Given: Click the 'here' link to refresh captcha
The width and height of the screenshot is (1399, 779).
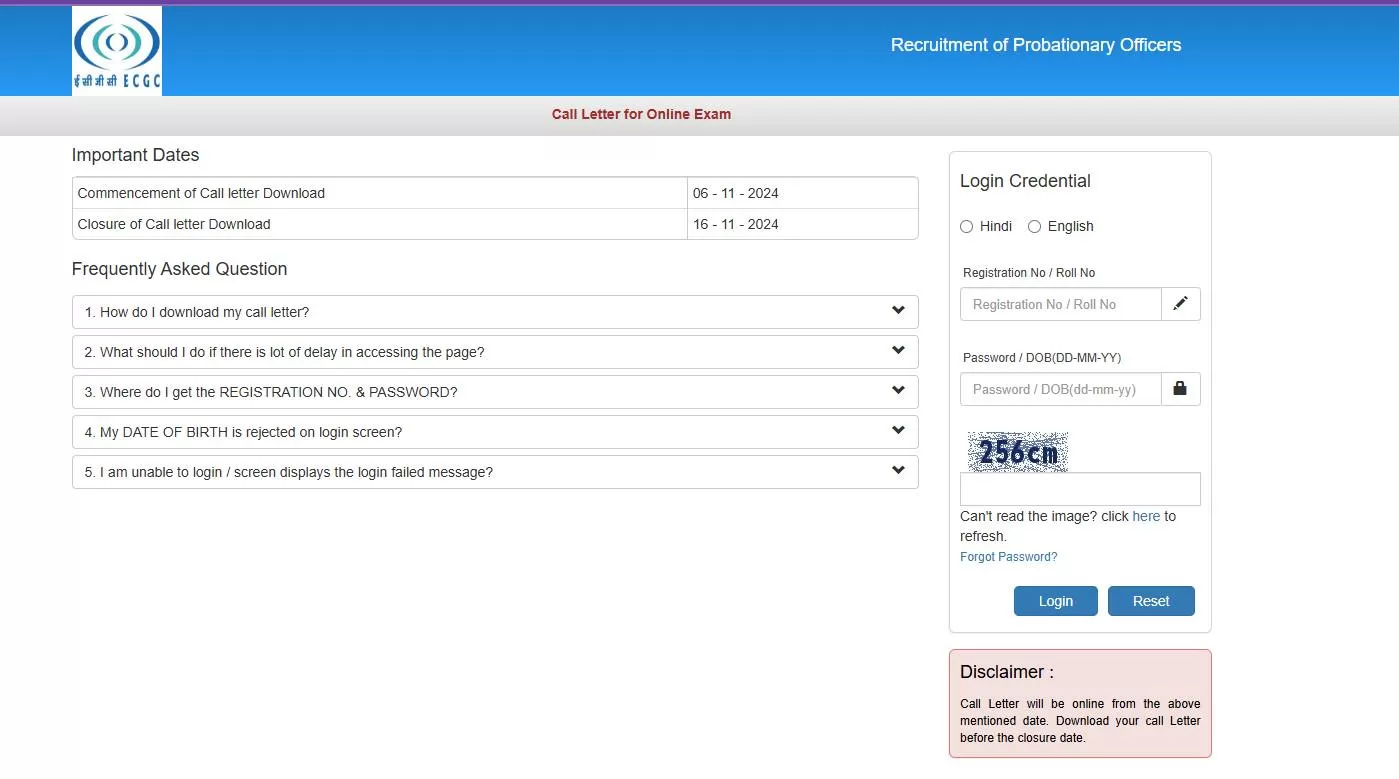Looking at the screenshot, I should 1146,516.
